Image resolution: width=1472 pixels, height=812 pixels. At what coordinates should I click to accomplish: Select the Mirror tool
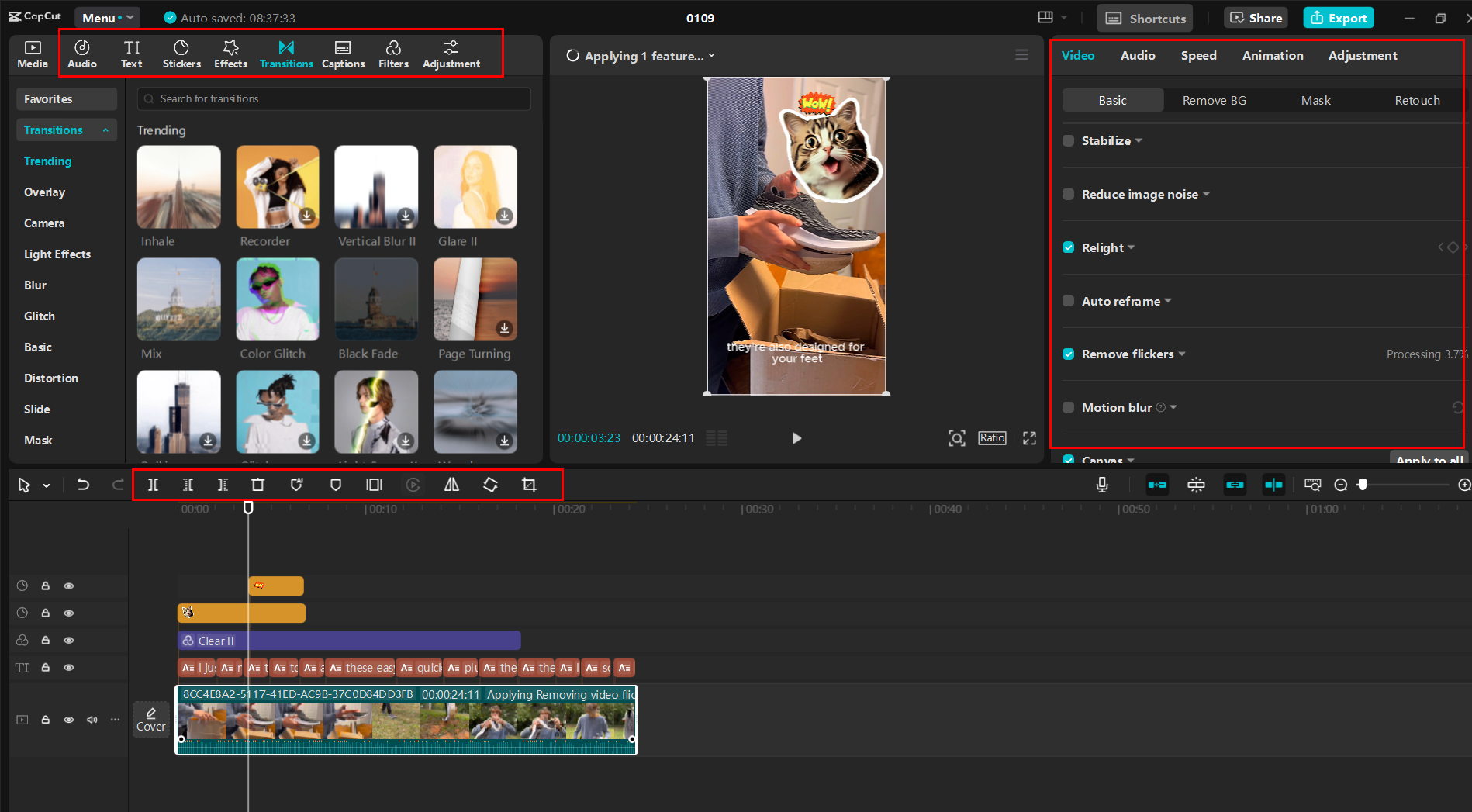(x=451, y=485)
